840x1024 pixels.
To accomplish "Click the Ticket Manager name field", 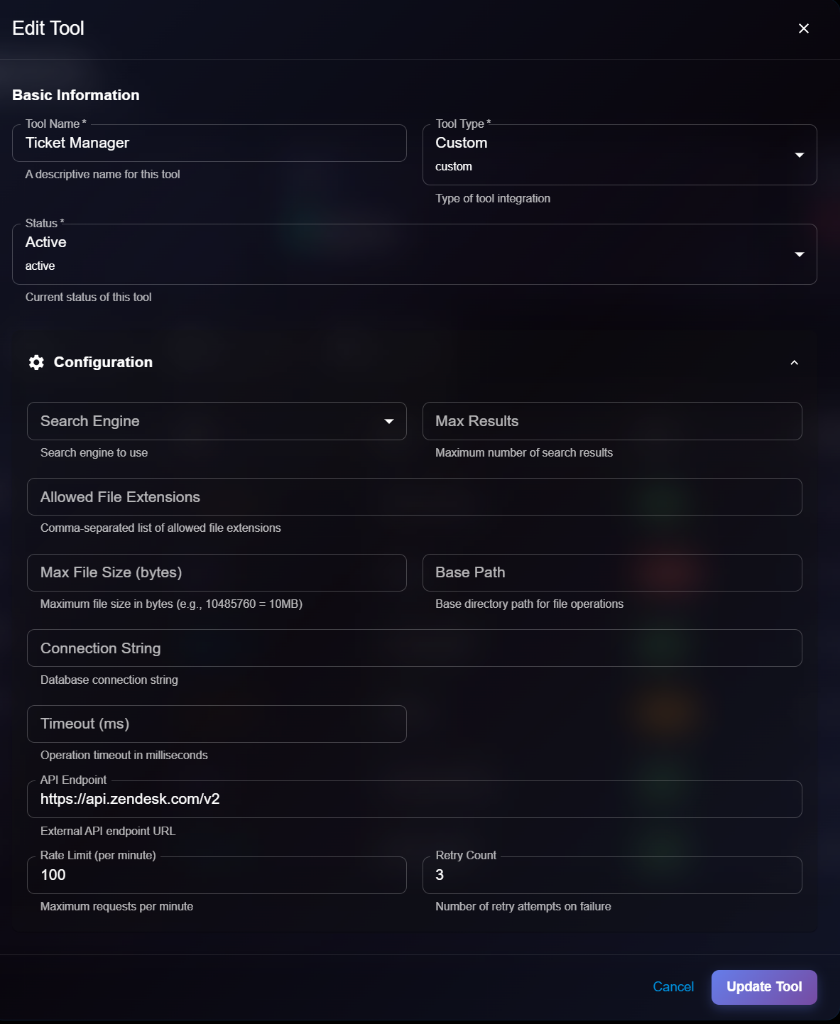I will click(209, 143).
